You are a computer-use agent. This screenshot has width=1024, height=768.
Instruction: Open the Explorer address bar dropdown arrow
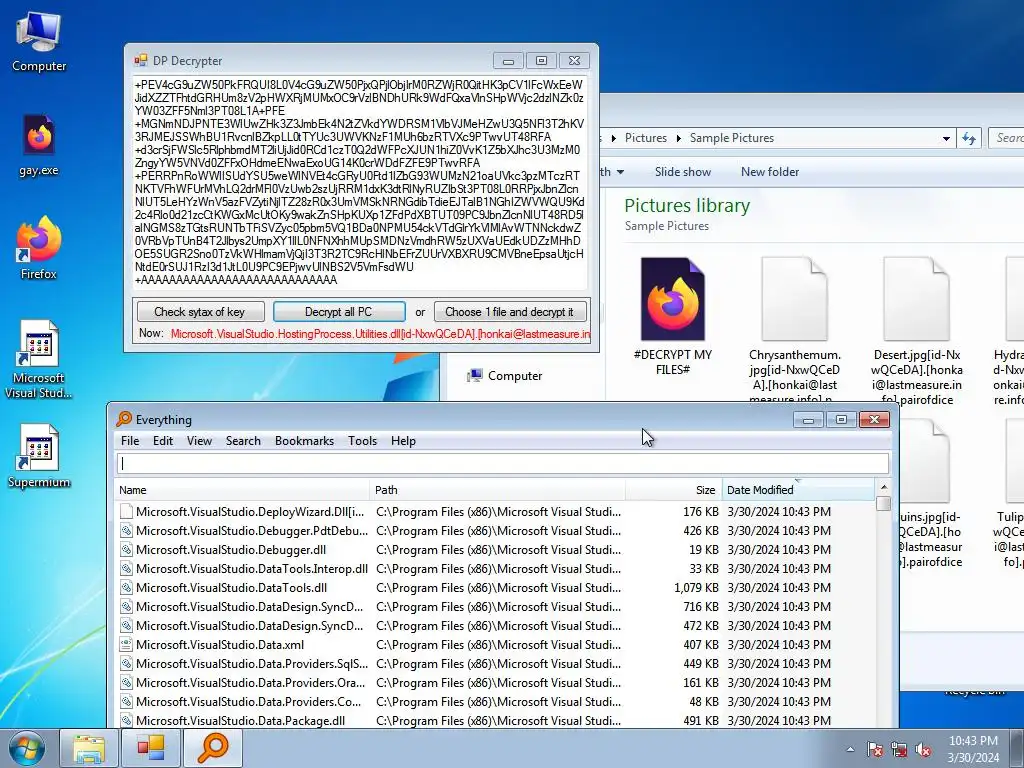click(946, 138)
